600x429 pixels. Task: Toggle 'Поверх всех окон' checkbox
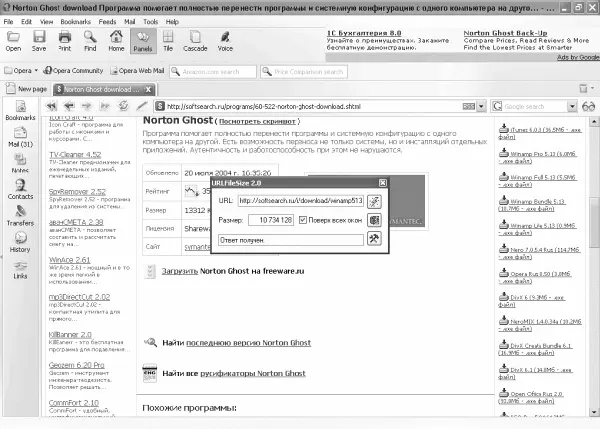point(303,220)
